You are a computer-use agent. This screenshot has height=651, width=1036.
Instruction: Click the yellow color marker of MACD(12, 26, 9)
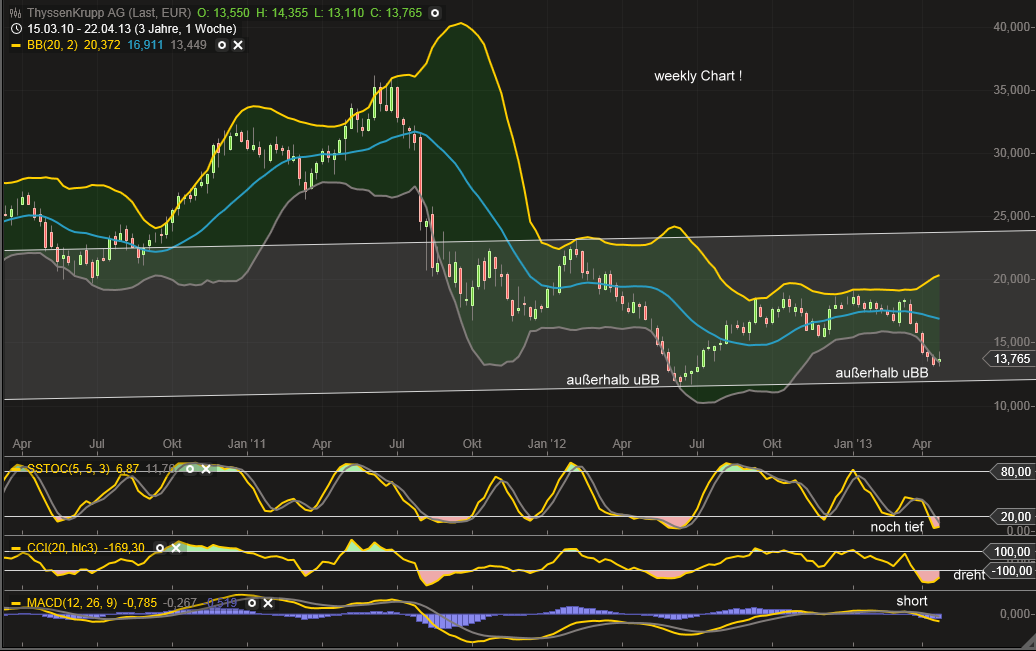coord(16,603)
